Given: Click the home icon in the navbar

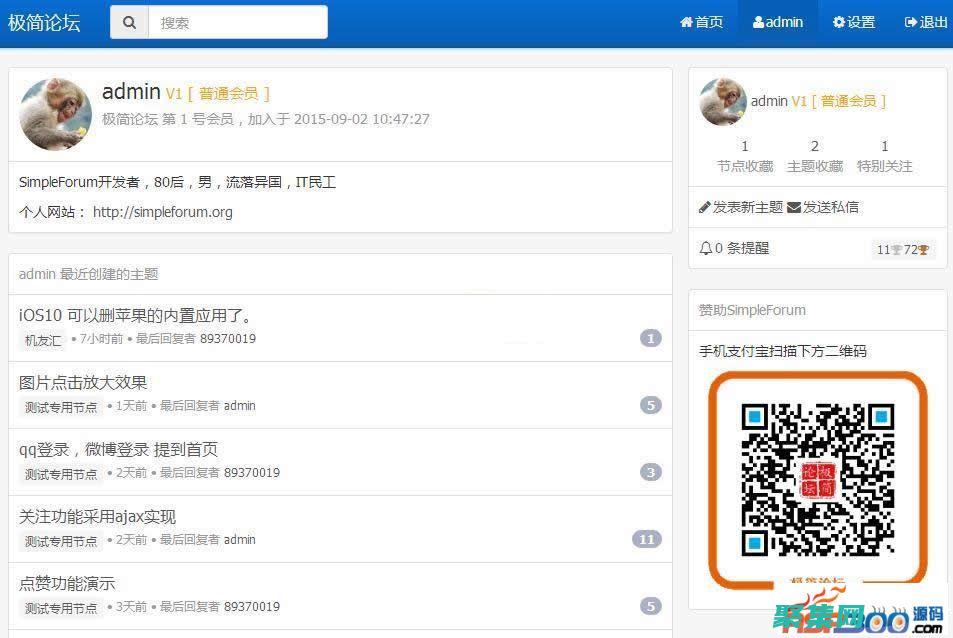Looking at the screenshot, I should coord(687,21).
